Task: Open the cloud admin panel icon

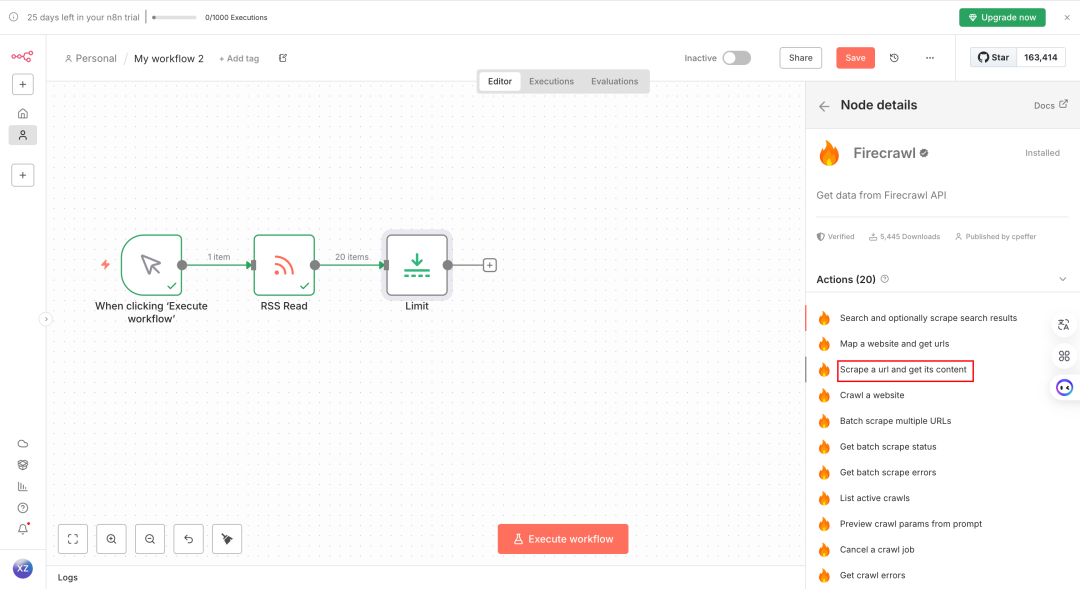Action: [23, 444]
